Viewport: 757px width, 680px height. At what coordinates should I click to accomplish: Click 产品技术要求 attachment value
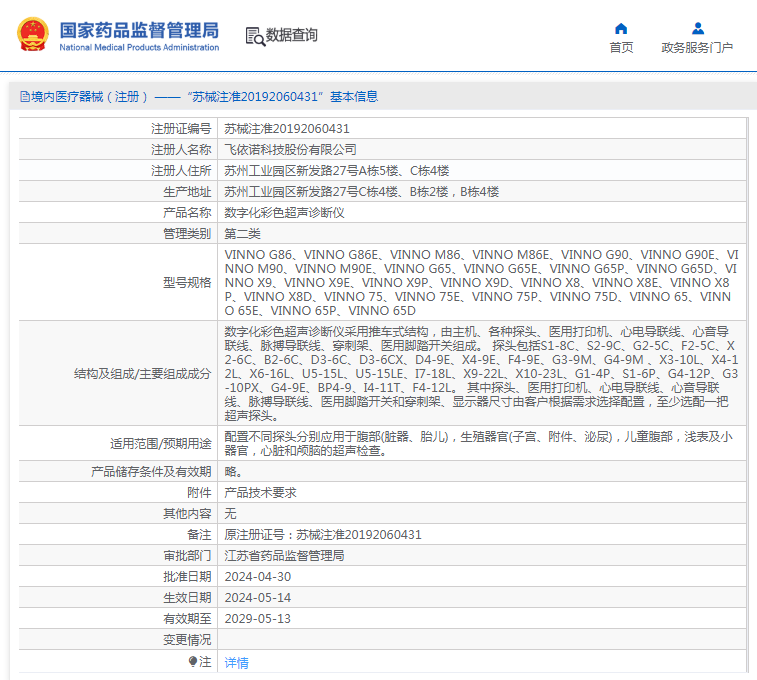tap(260, 493)
